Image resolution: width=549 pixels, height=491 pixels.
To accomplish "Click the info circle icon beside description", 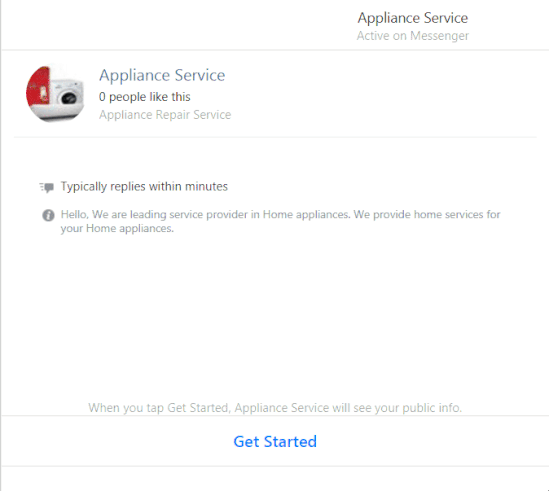I will pos(48,215).
